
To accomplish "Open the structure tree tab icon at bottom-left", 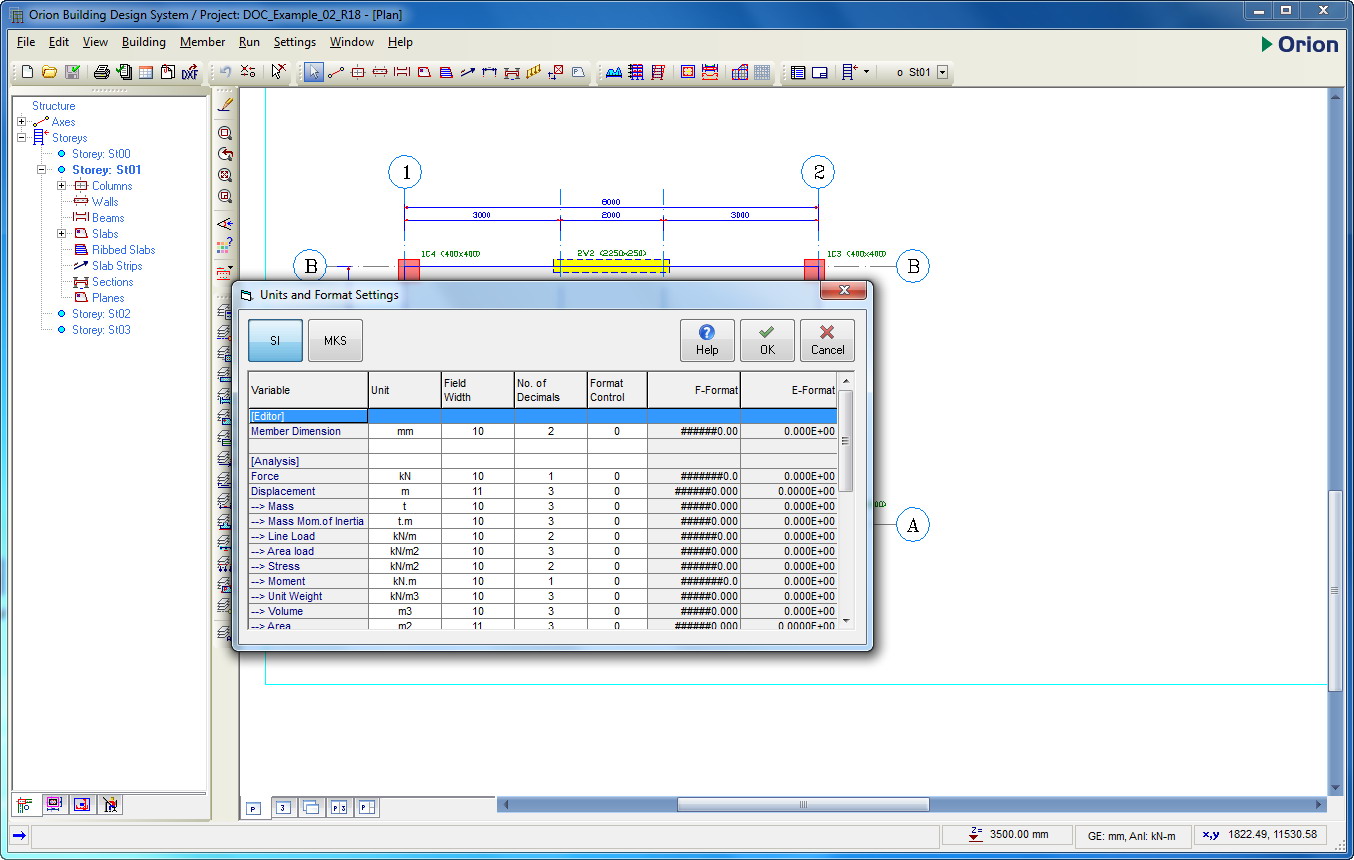I will pos(25,804).
